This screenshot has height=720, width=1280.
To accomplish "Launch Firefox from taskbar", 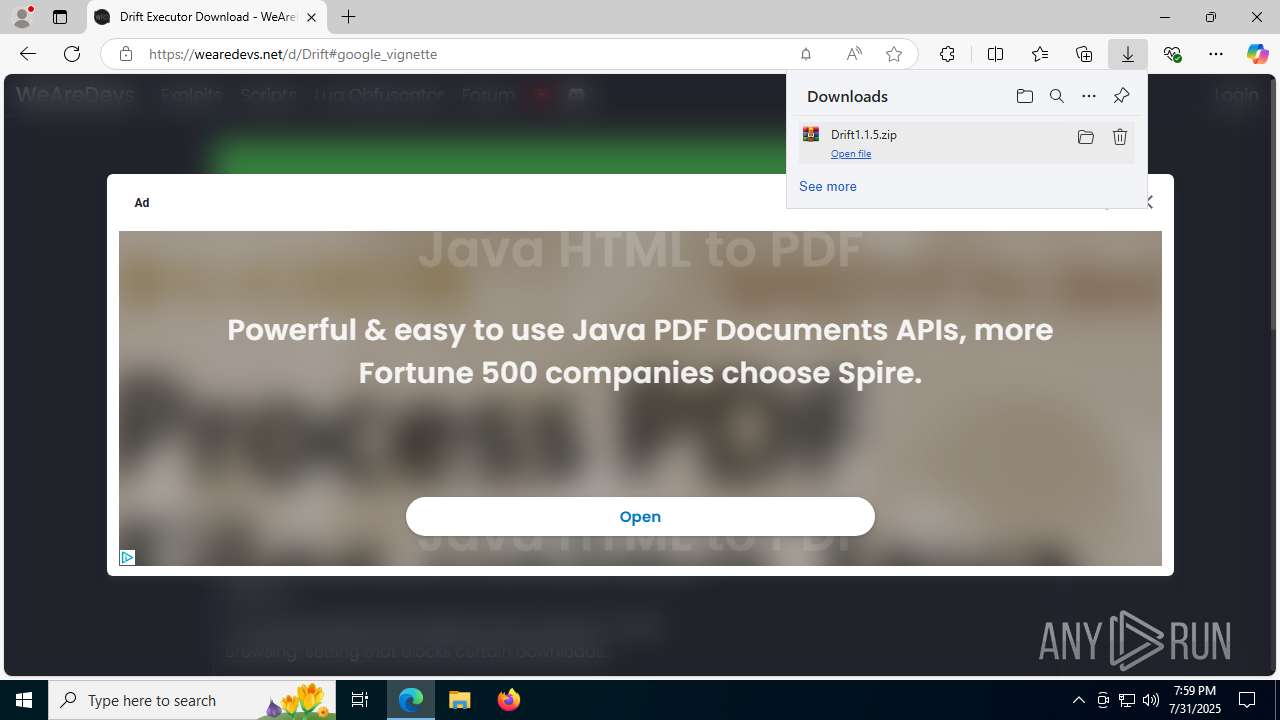I will pos(508,700).
